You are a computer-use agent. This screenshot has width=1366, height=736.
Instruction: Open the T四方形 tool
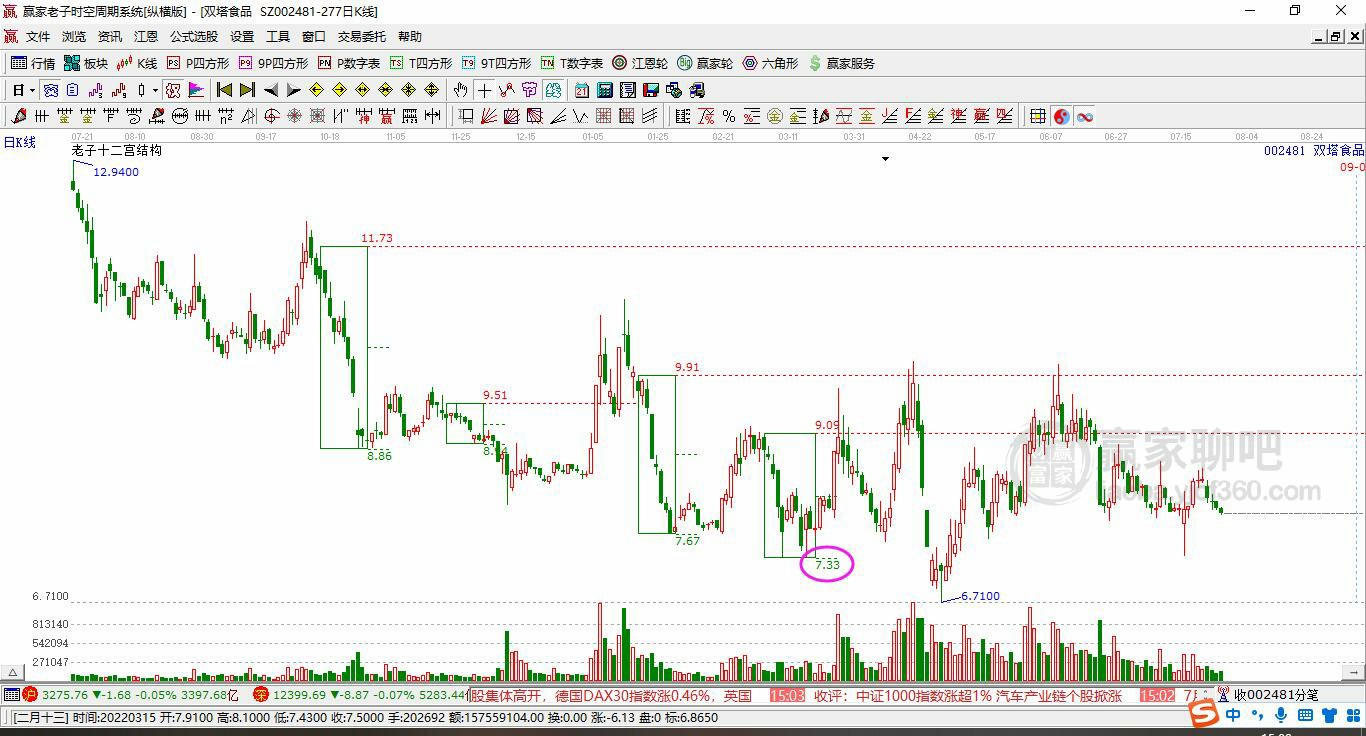pyautogui.click(x=420, y=63)
